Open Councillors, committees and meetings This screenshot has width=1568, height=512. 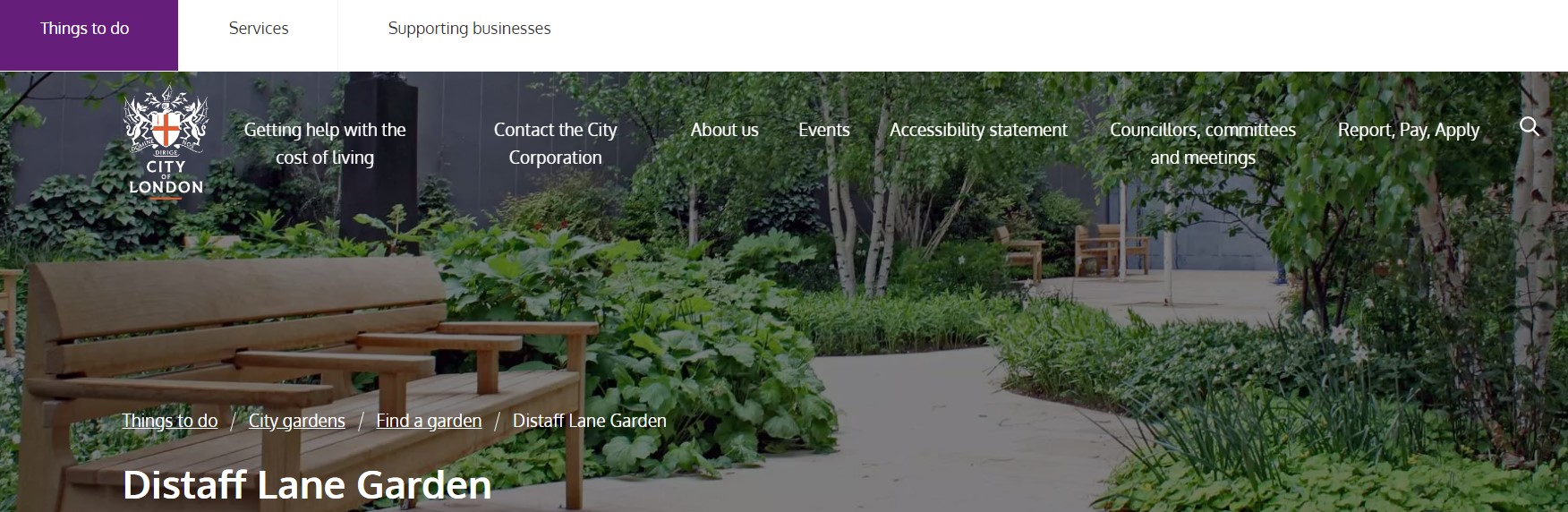click(1203, 143)
